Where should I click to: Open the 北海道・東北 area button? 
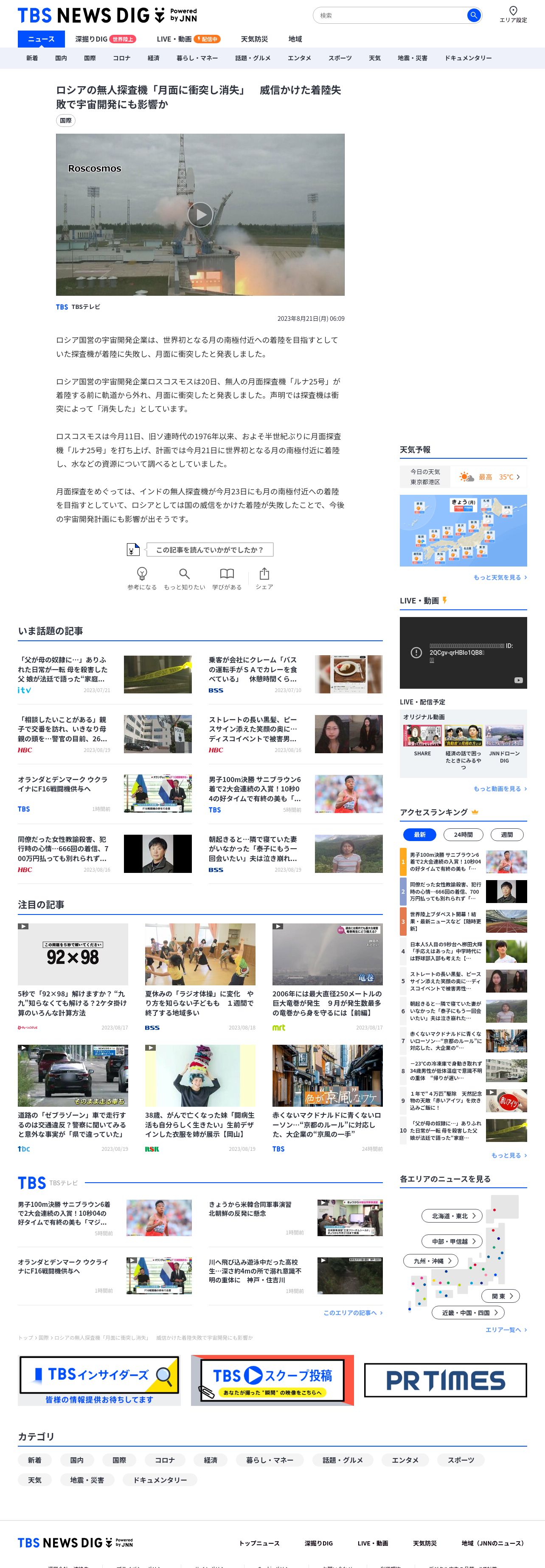452,1215
